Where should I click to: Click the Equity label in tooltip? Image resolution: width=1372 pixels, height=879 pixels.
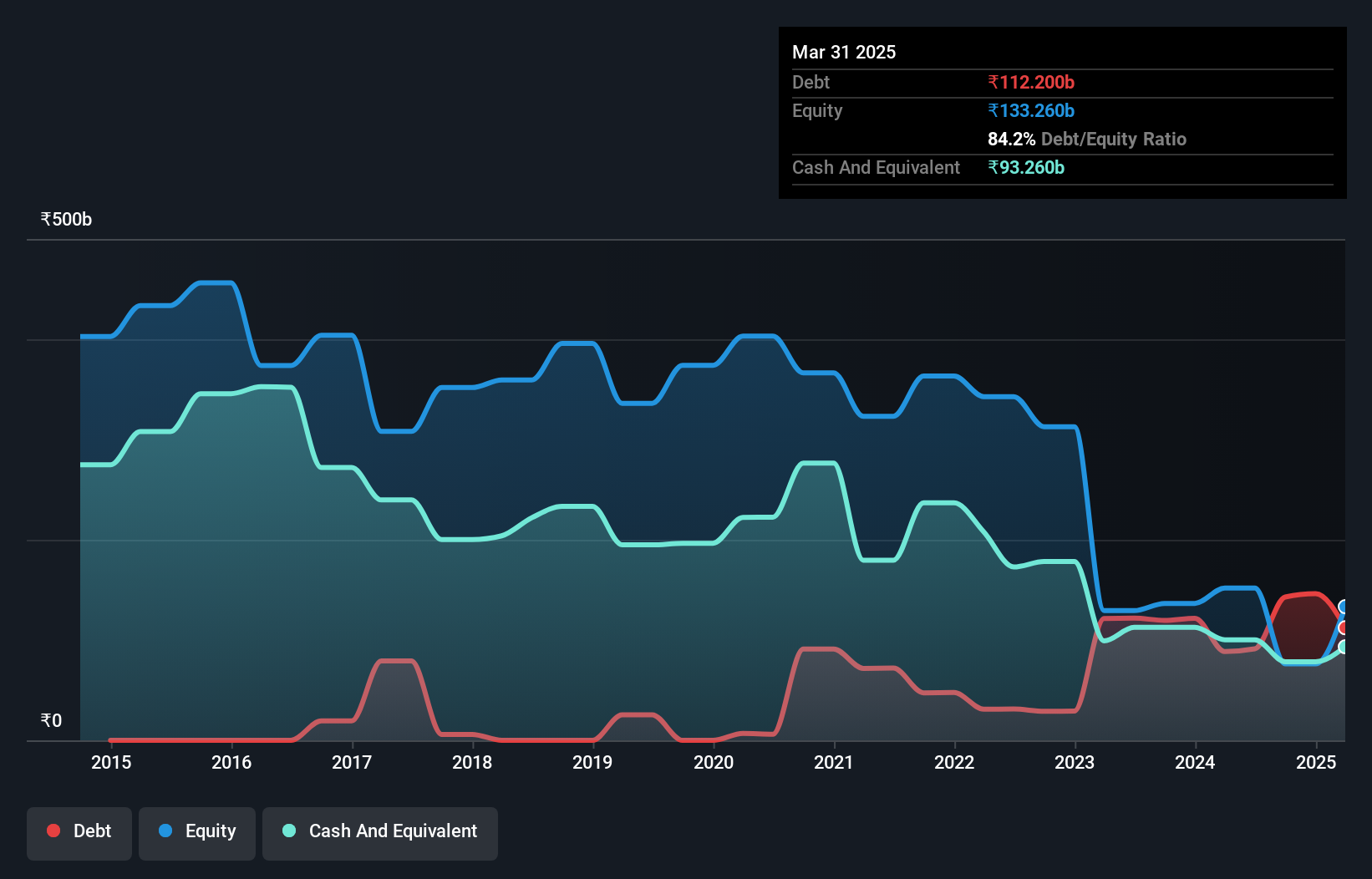(x=817, y=110)
